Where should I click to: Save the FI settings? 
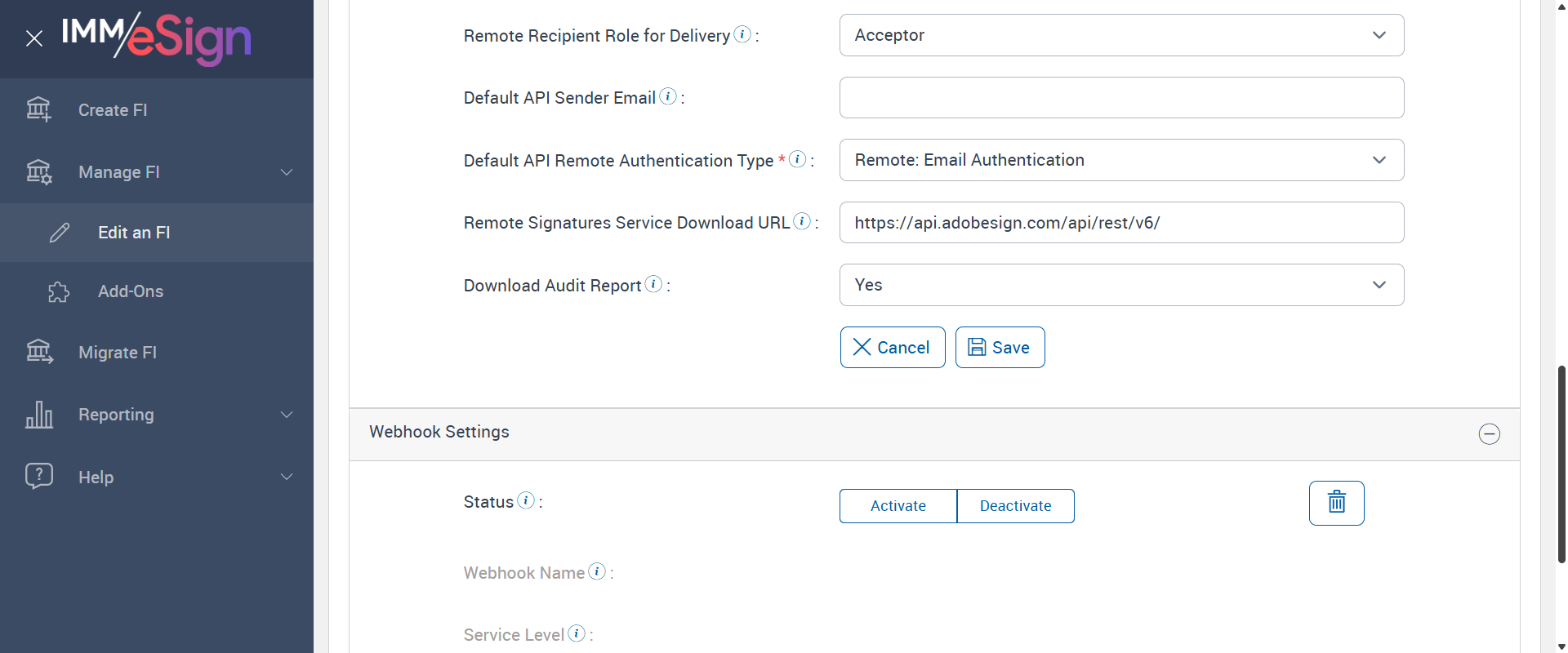point(1000,348)
